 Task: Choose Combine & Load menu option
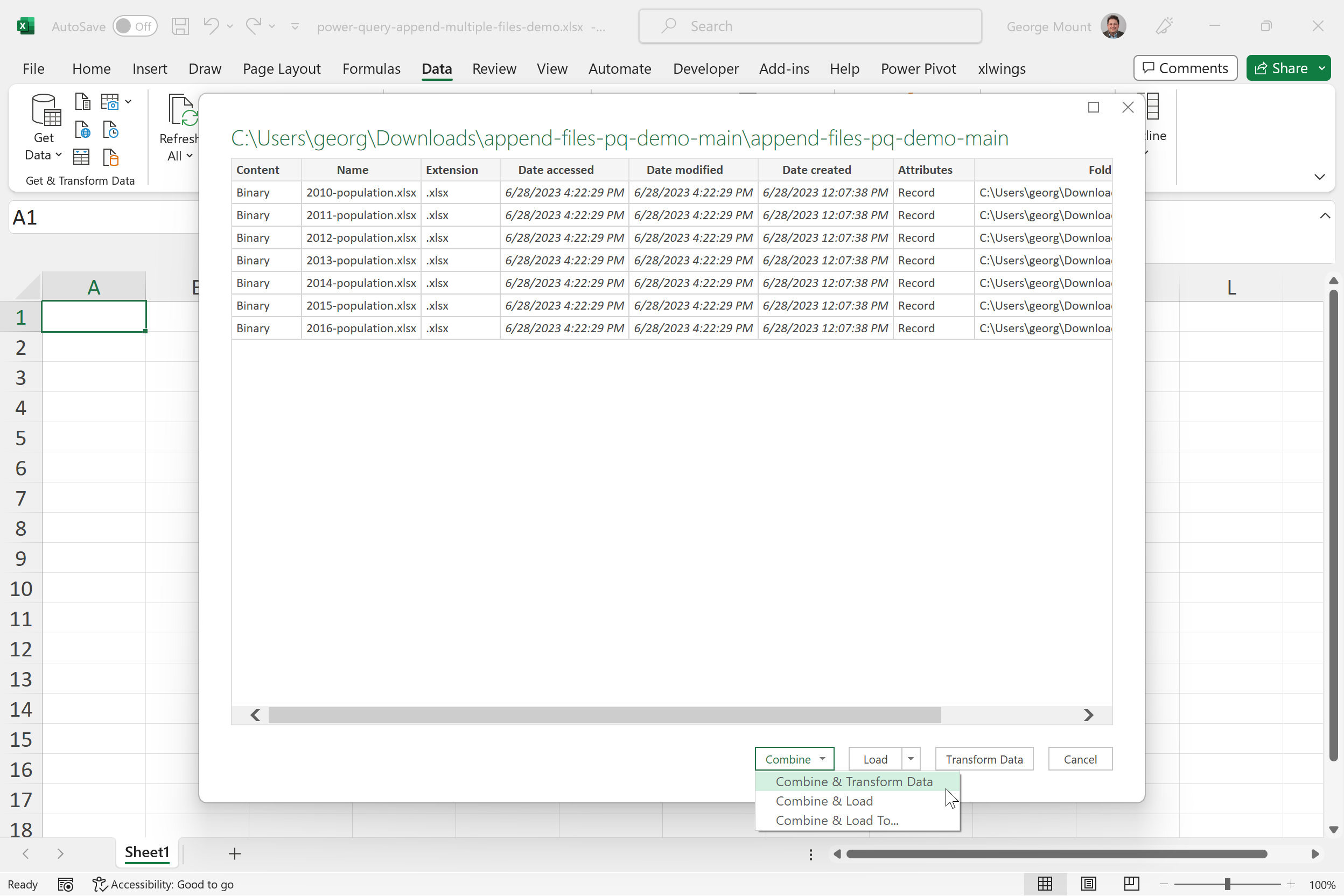pos(824,801)
